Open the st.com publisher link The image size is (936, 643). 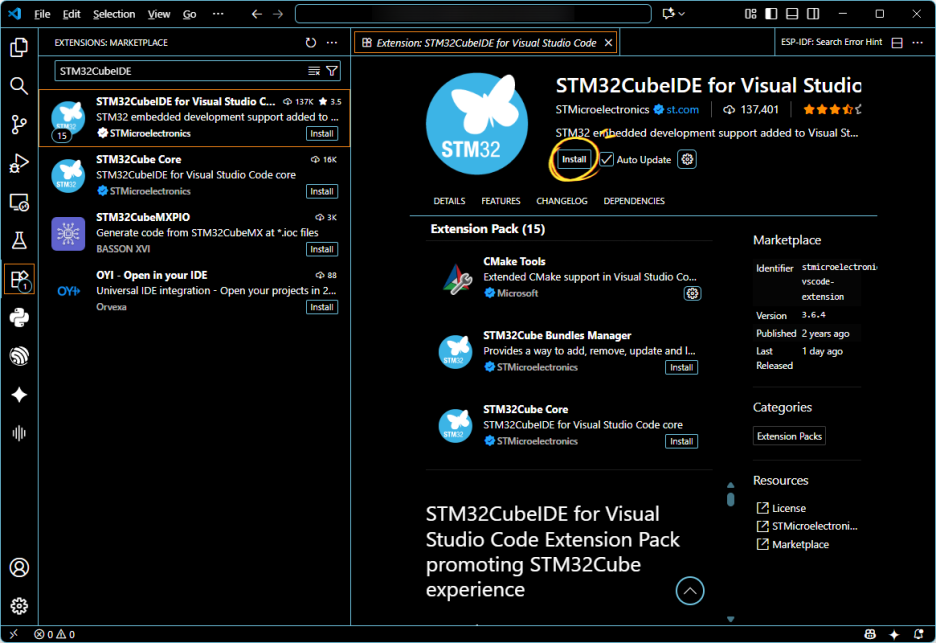click(682, 109)
